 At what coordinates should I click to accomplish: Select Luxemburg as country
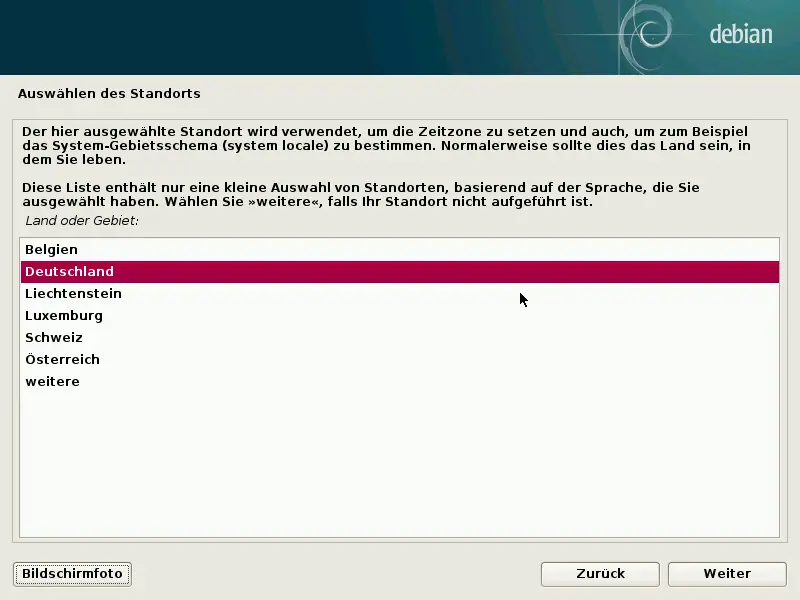point(62,315)
